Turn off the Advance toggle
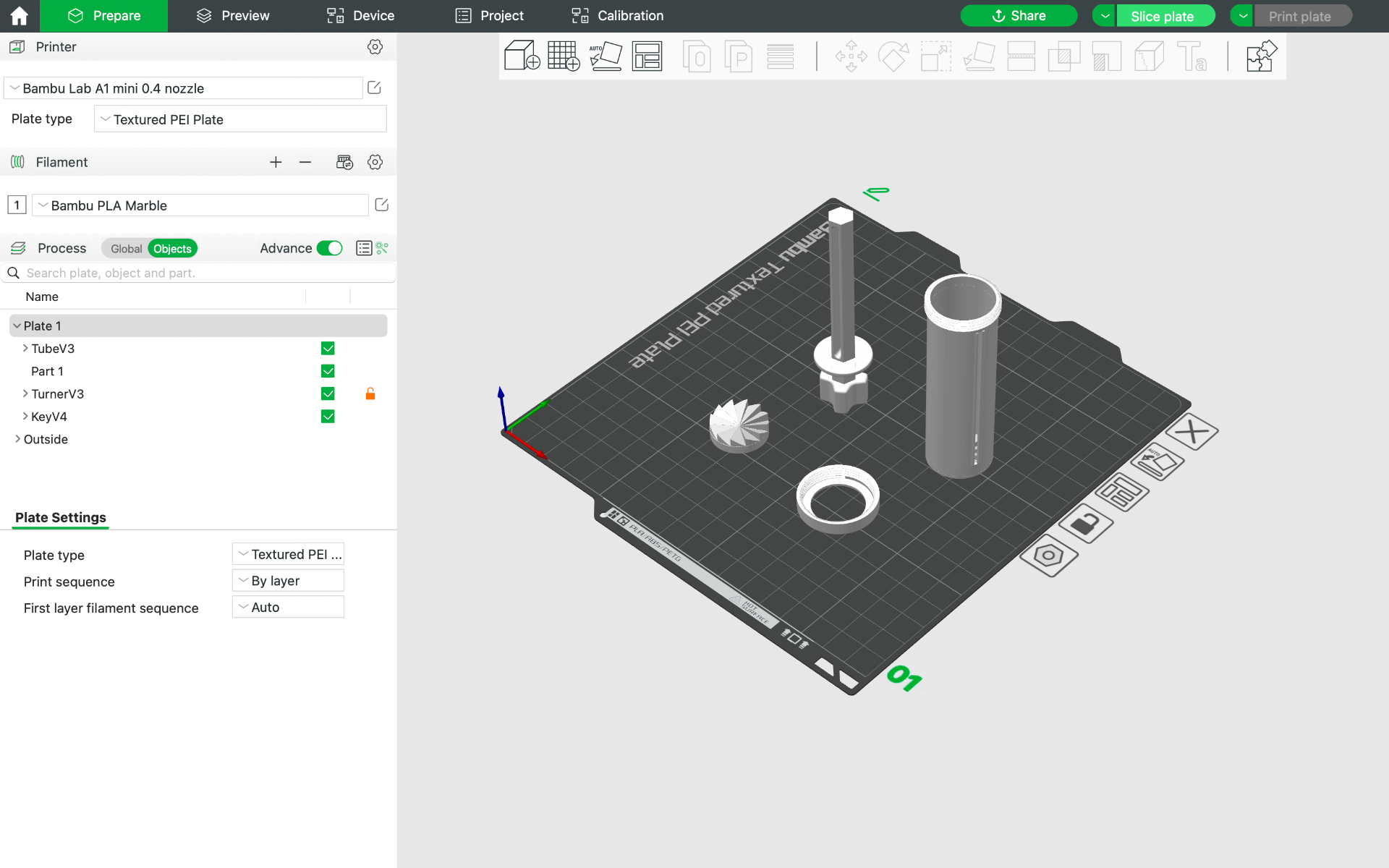 tap(330, 248)
